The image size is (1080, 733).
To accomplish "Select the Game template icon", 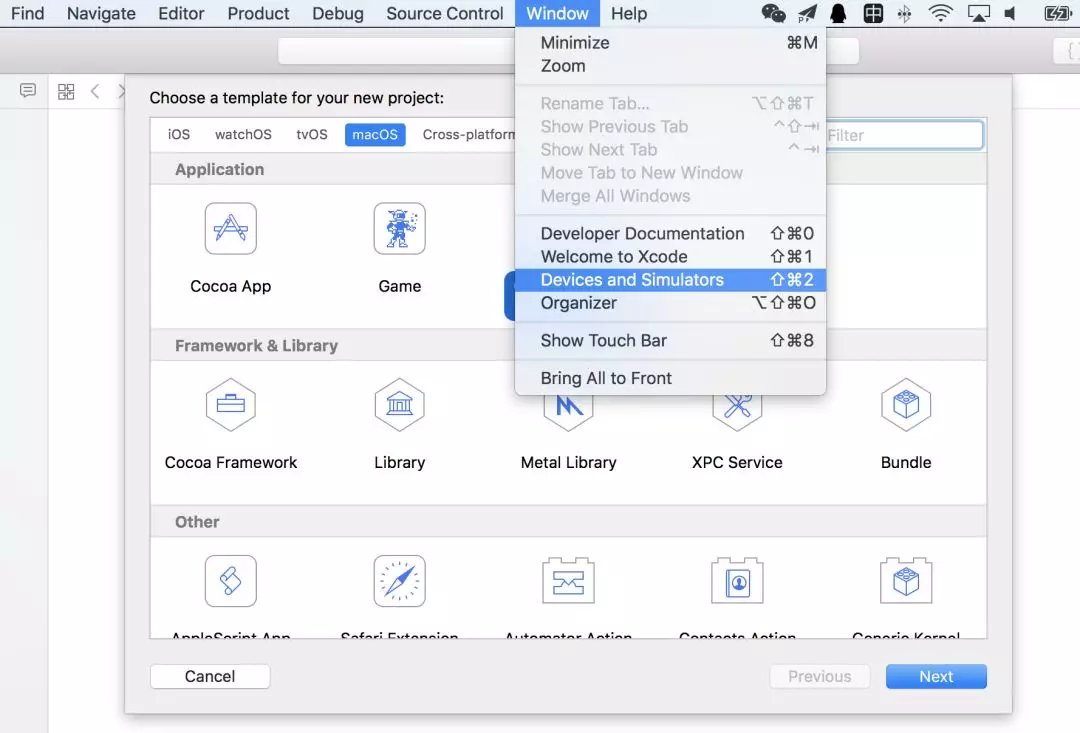I will click(x=399, y=229).
